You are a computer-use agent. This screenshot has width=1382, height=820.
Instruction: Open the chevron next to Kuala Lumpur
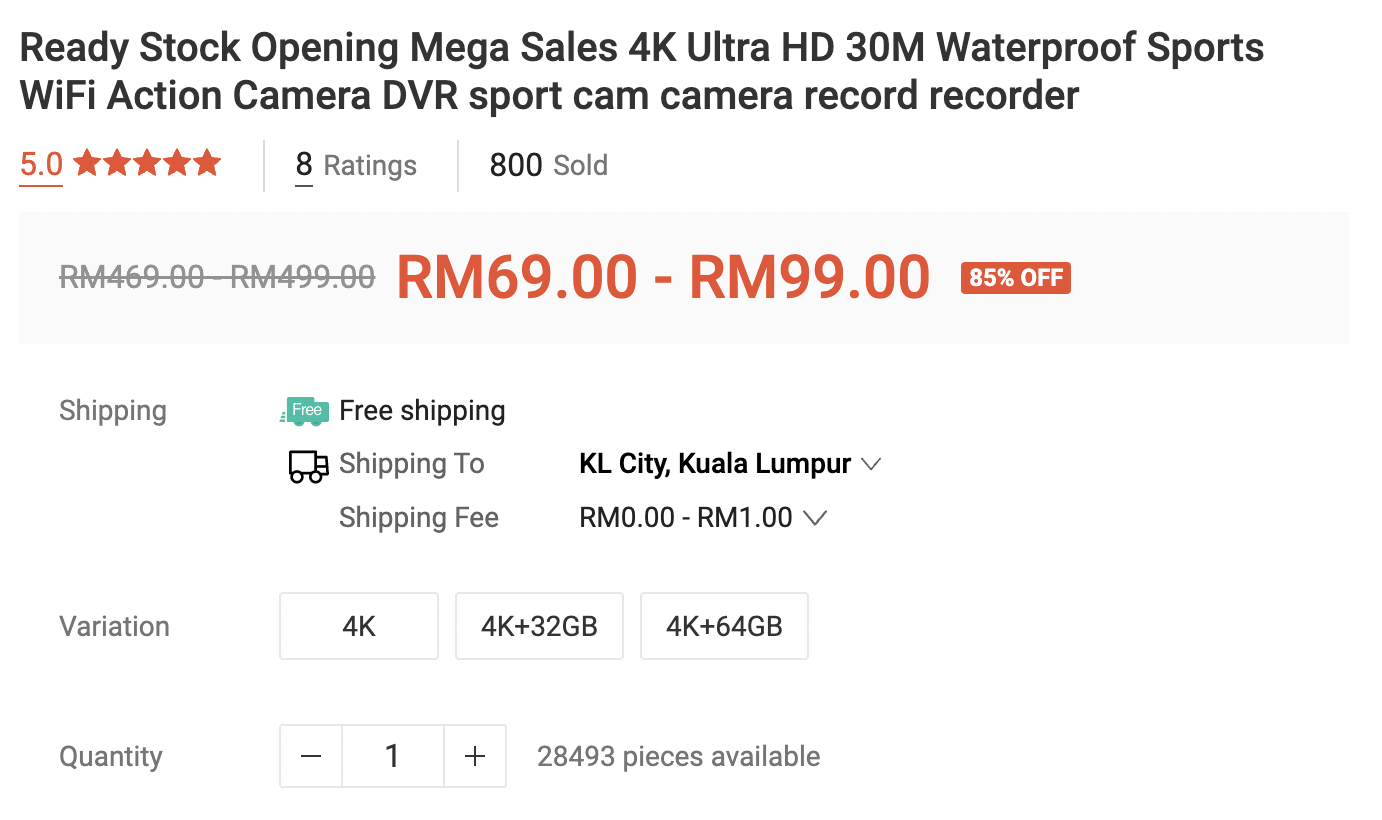coord(871,464)
